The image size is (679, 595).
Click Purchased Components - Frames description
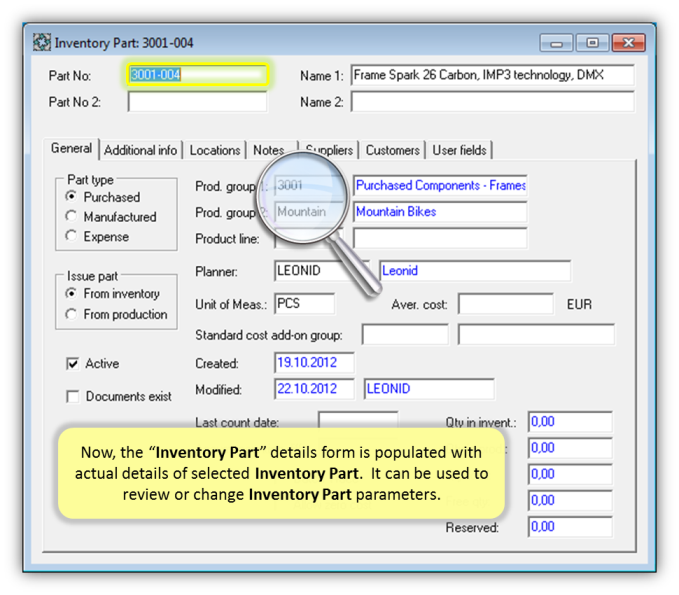point(440,186)
